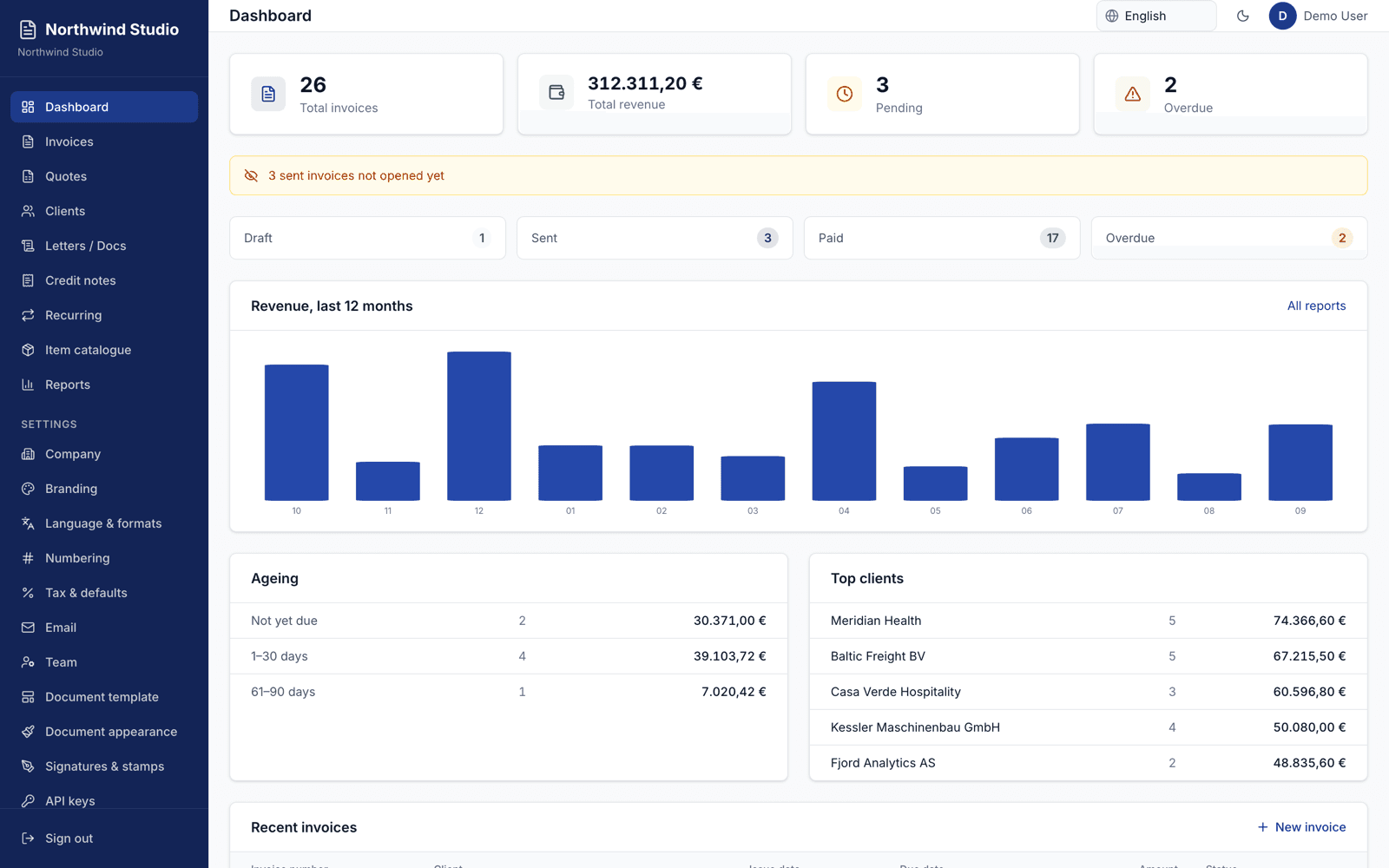Click the Credit notes icon in sidebar
Screen dimensions: 1389x868
[x=28, y=280]
